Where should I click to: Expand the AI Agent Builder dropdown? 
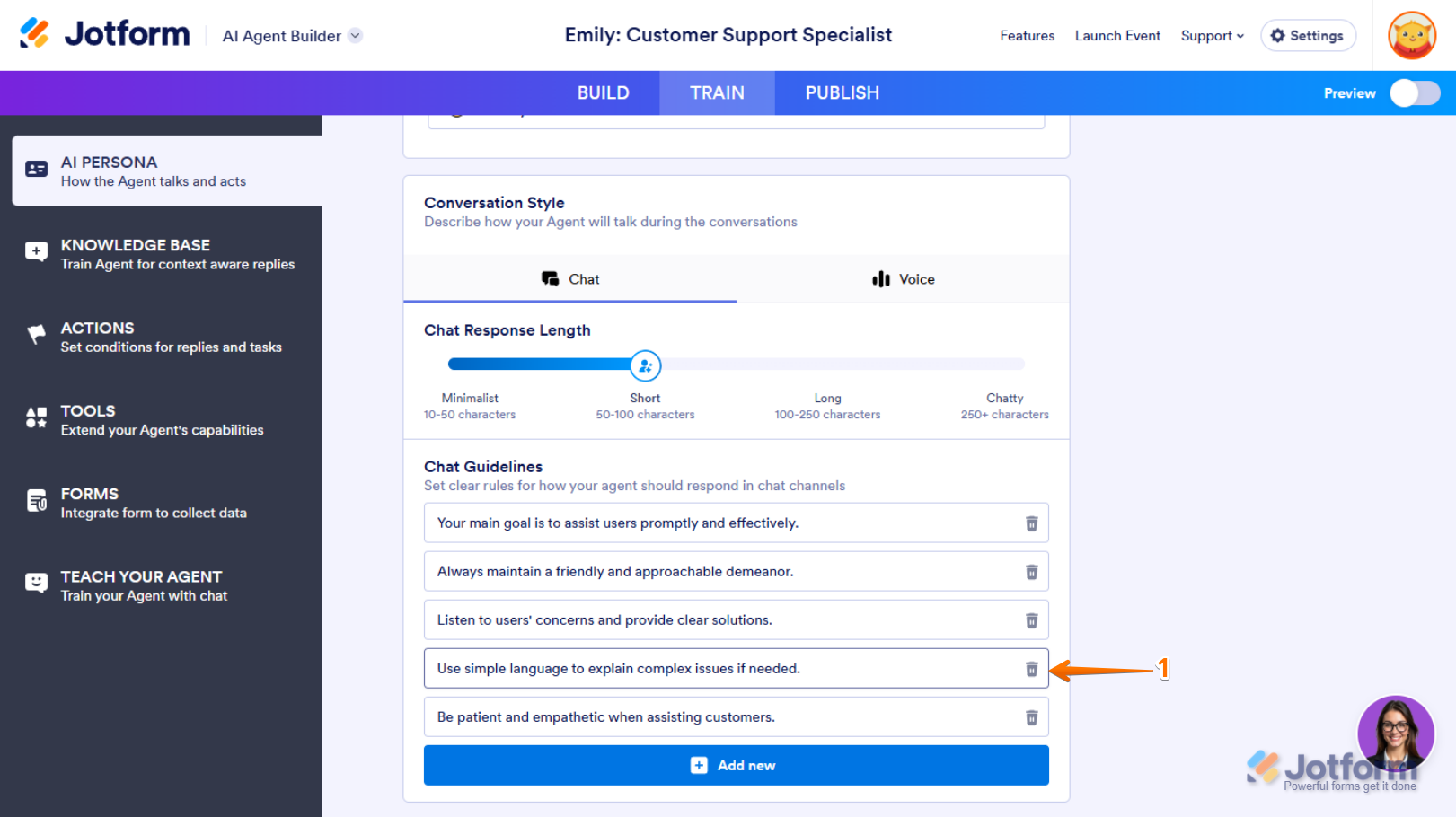coord(356,36)
